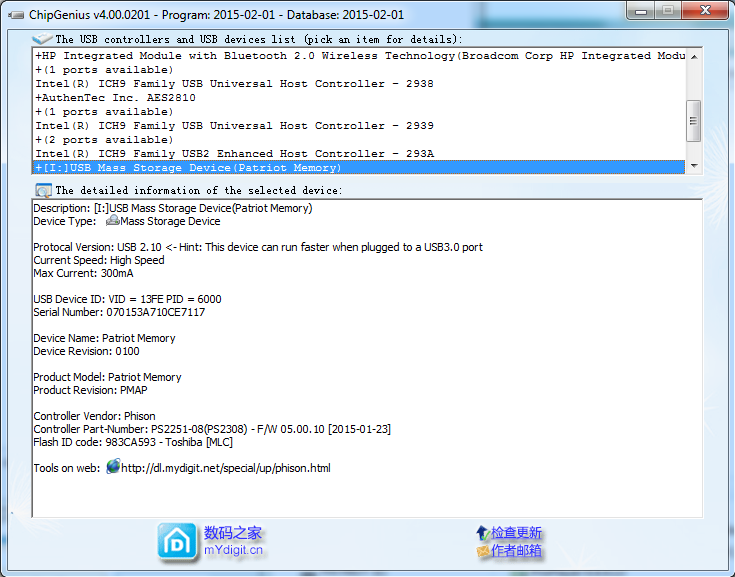The height and width of the screenshot is (577, 735).
Task: Click the Device Revision: 0100 line
Action: point(86,351)
